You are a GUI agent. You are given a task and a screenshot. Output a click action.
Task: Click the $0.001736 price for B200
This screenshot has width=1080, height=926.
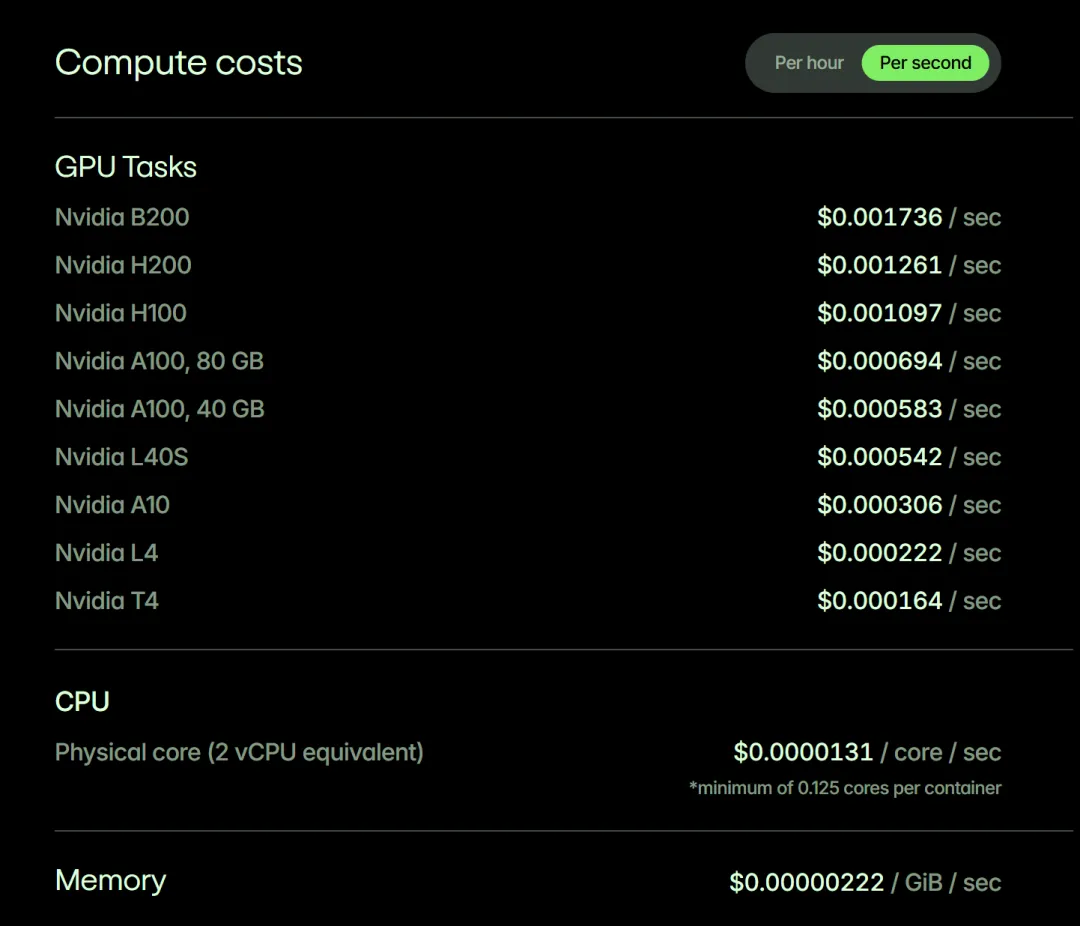(x=879, y=217)
